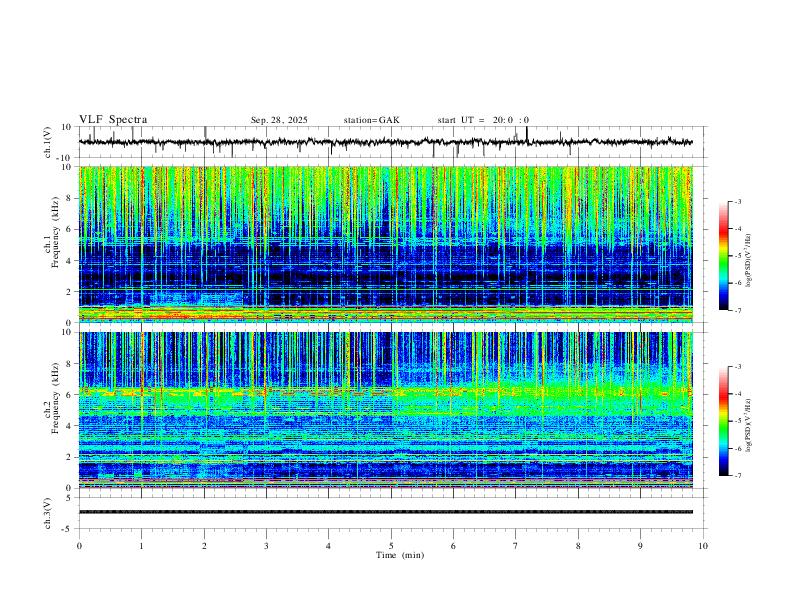Click the ch.2 spectrogram panel
792x612 pixels.
click(x=386, y=410)
